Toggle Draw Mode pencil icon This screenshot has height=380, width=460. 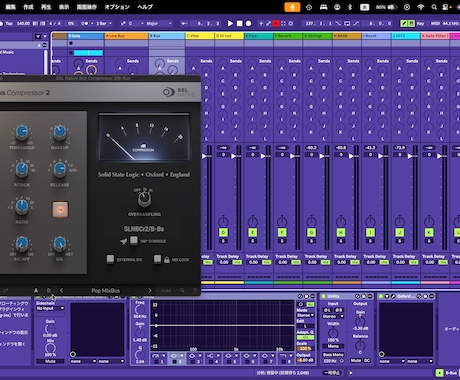click(404, 23)
